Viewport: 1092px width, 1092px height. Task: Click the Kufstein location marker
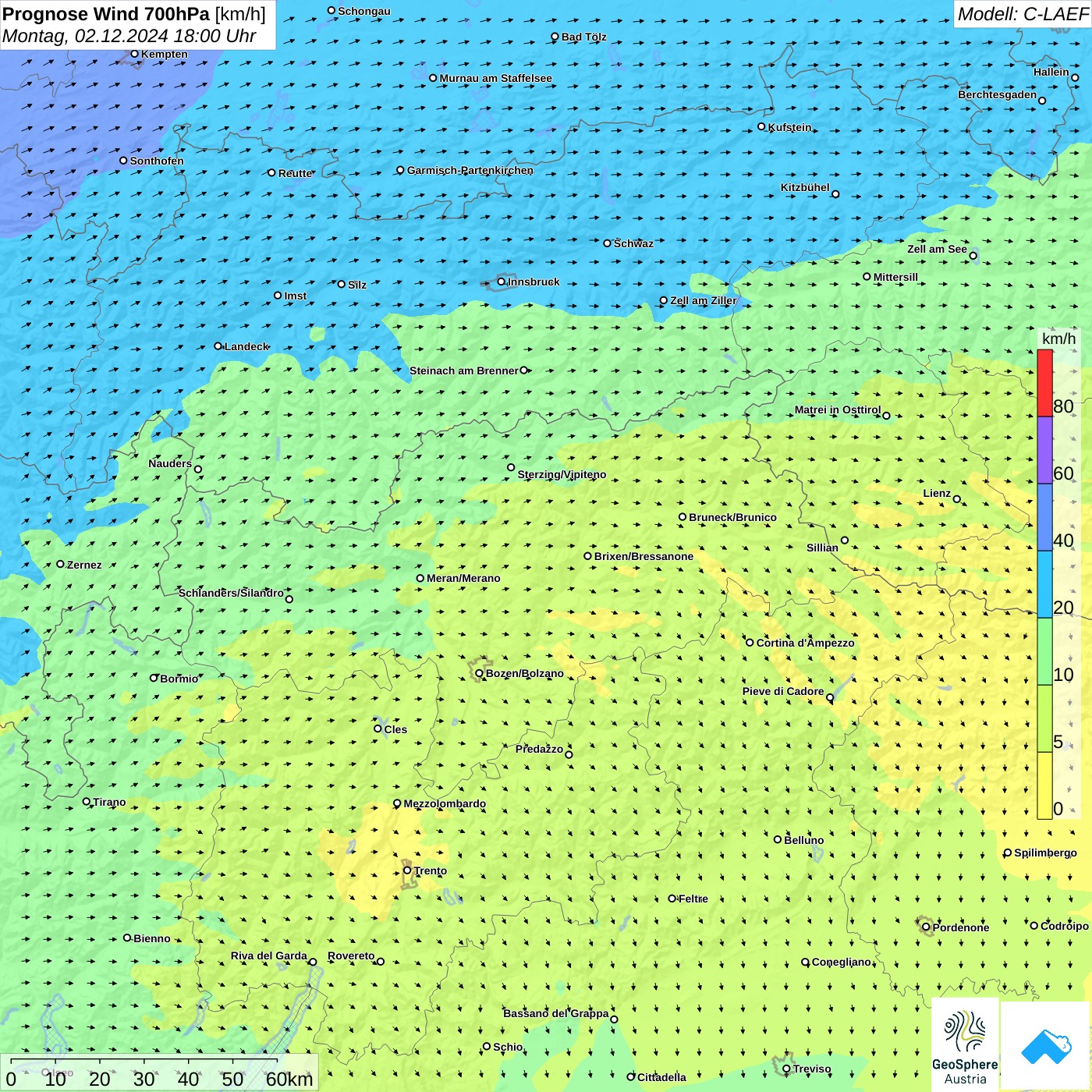[761, 126]
